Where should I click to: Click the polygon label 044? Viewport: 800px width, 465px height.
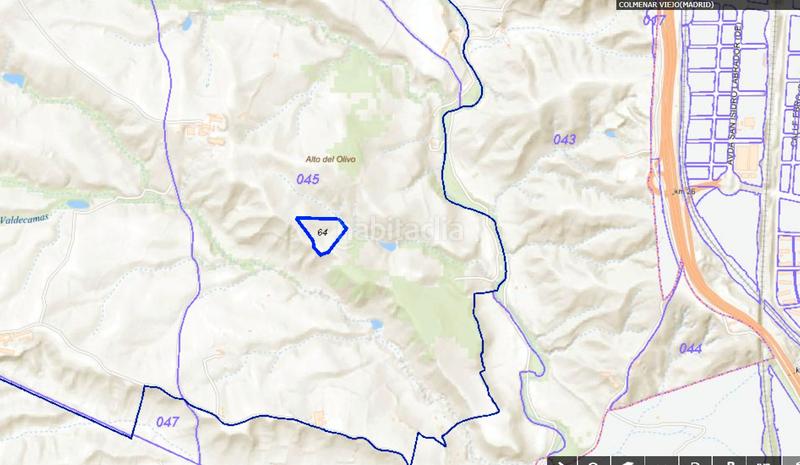point(690,349)
